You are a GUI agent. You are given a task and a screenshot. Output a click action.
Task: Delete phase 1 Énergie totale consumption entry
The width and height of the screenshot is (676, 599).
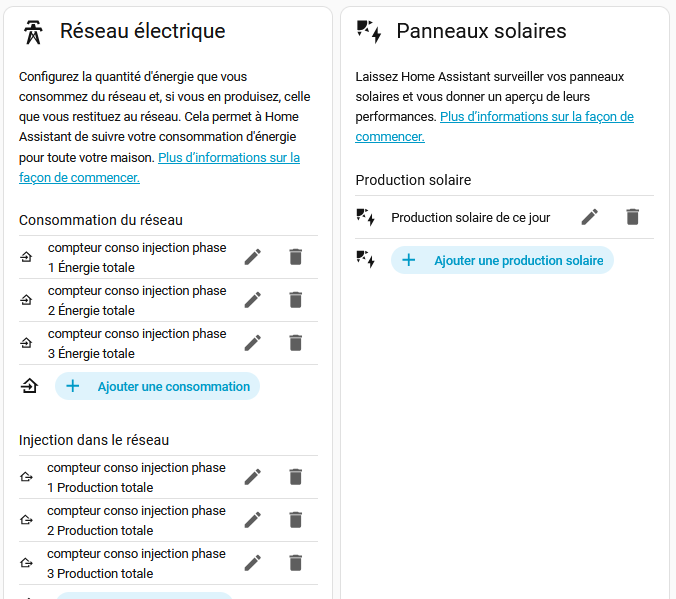click(x=295, y=257)
